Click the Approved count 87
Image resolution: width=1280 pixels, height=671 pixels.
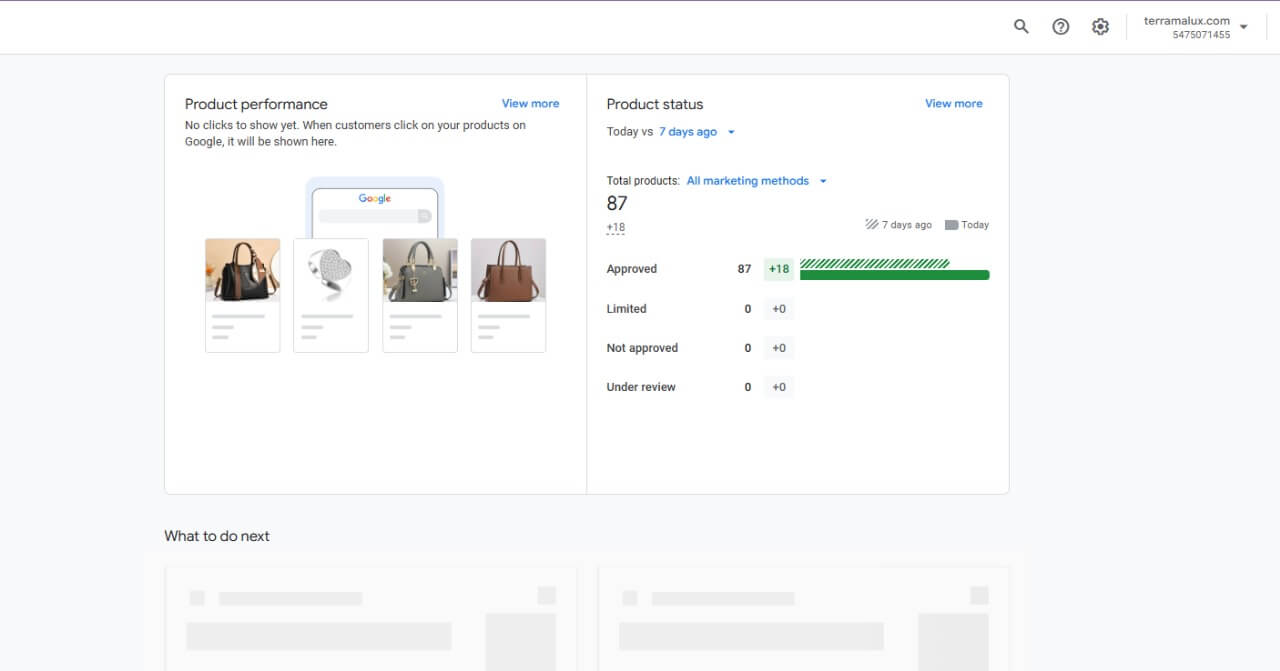[744, 269]
